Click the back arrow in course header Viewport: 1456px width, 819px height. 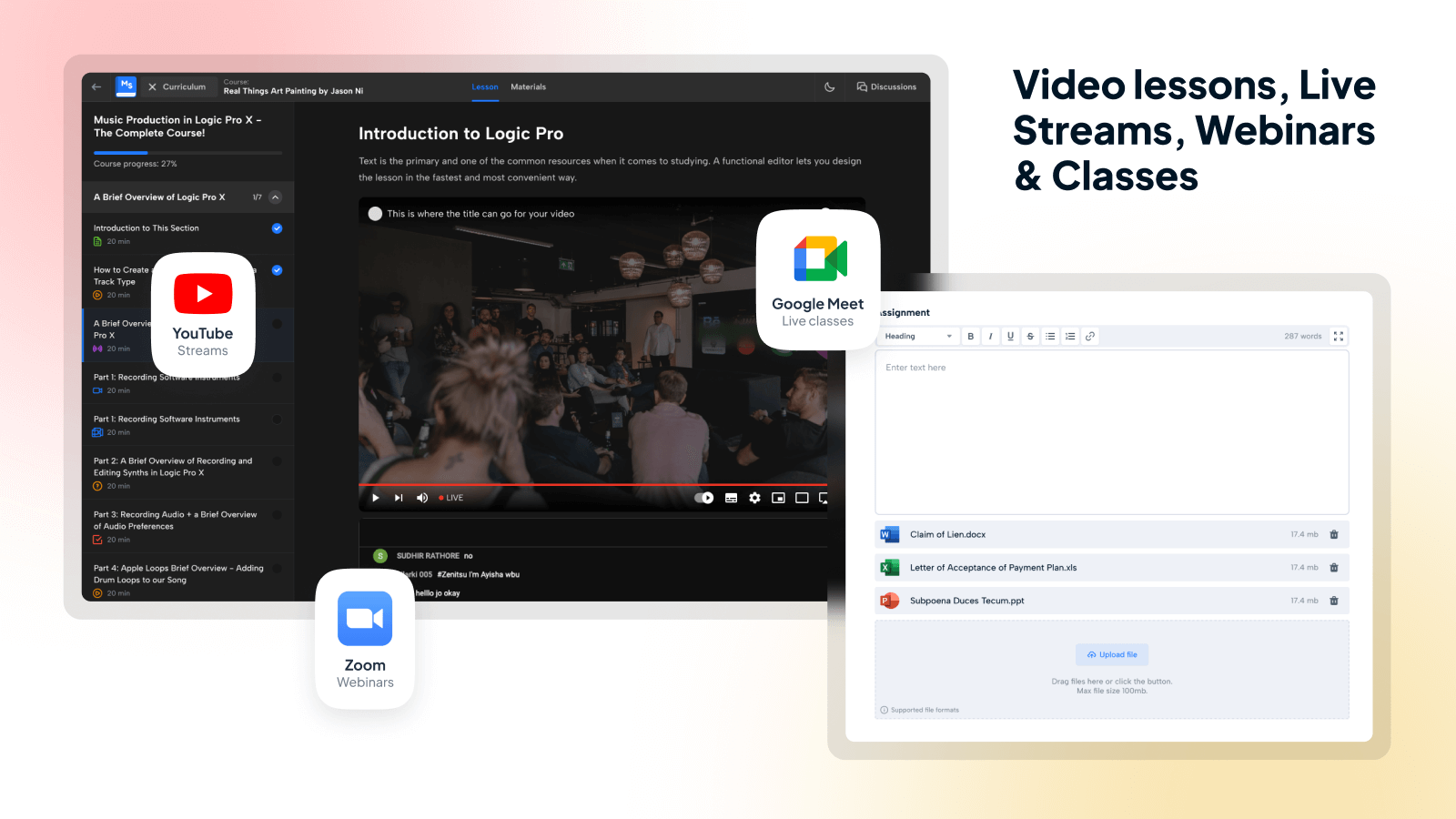96,87
